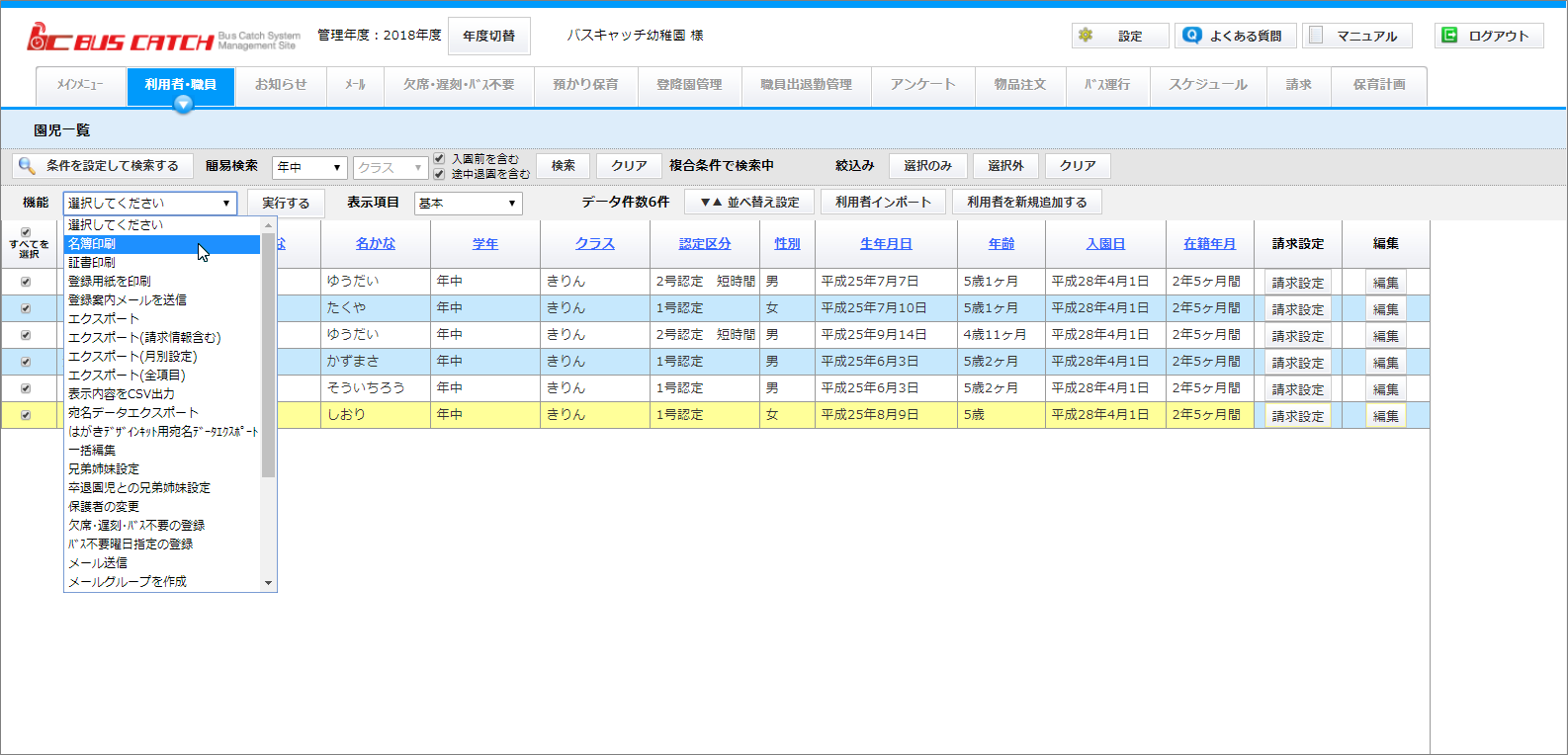The height and width of the screenshot is (755, 1568).
Task: Click the そういちろう name cell
Action: tap(376, 388)
